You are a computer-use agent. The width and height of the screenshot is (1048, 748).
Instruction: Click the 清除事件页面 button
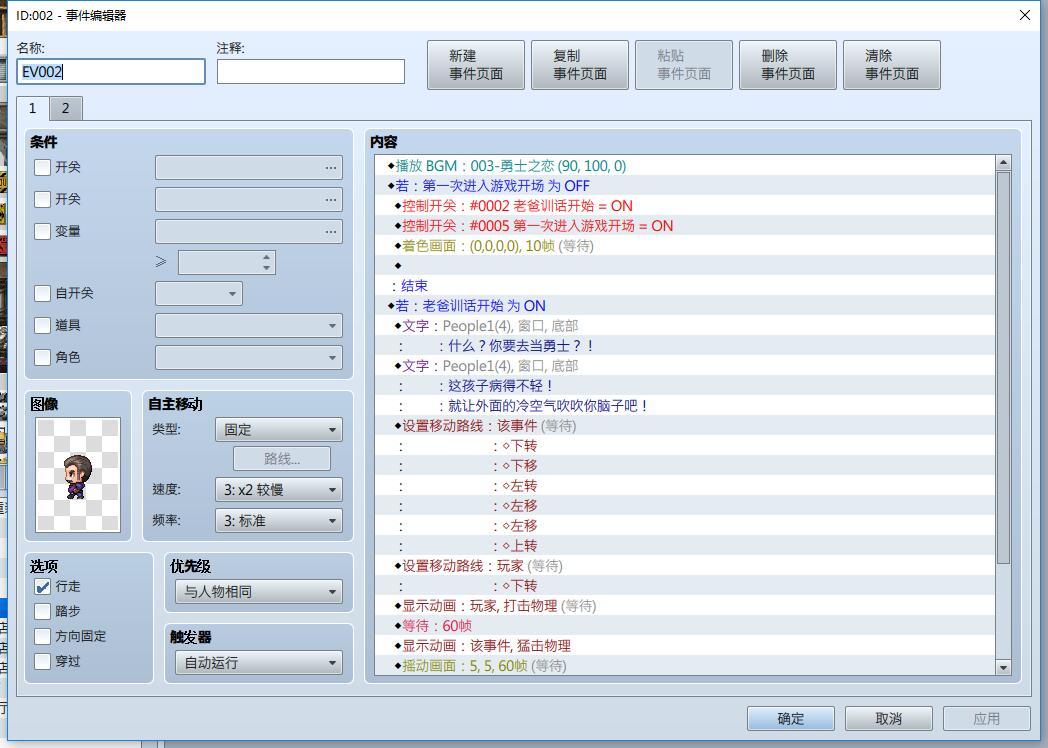892,65
